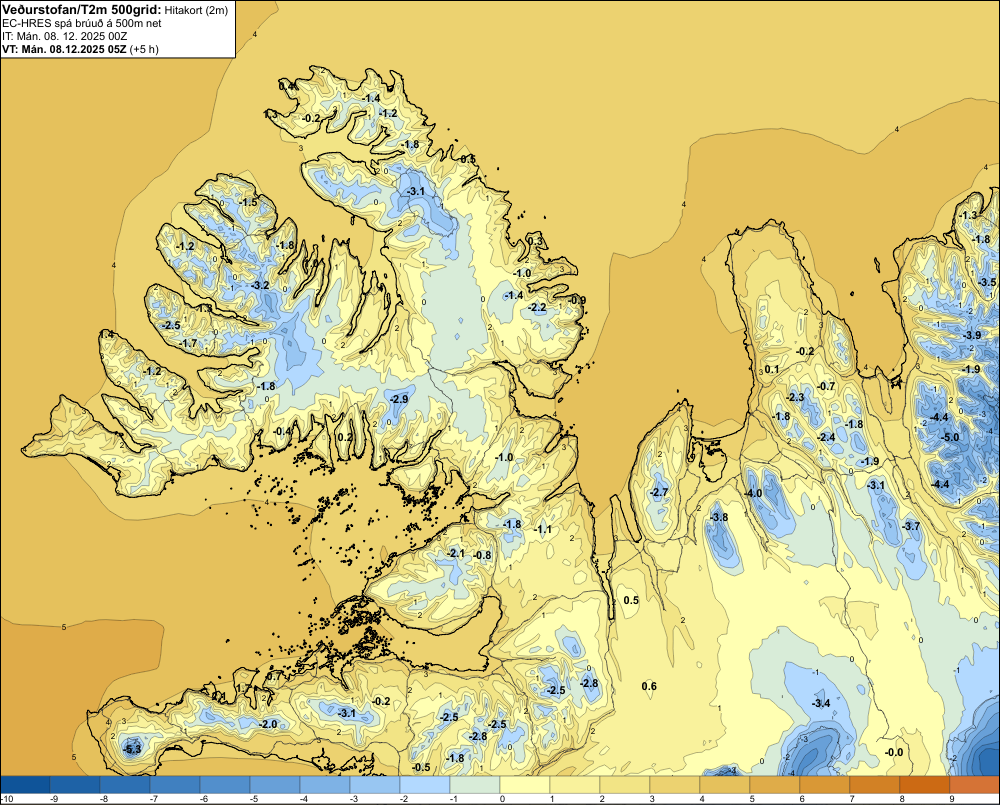Click the '-5.3' temperature value on the map
Image resolution: width=1000 pixels, height=805 pixels.
click(x=132, y=749)
